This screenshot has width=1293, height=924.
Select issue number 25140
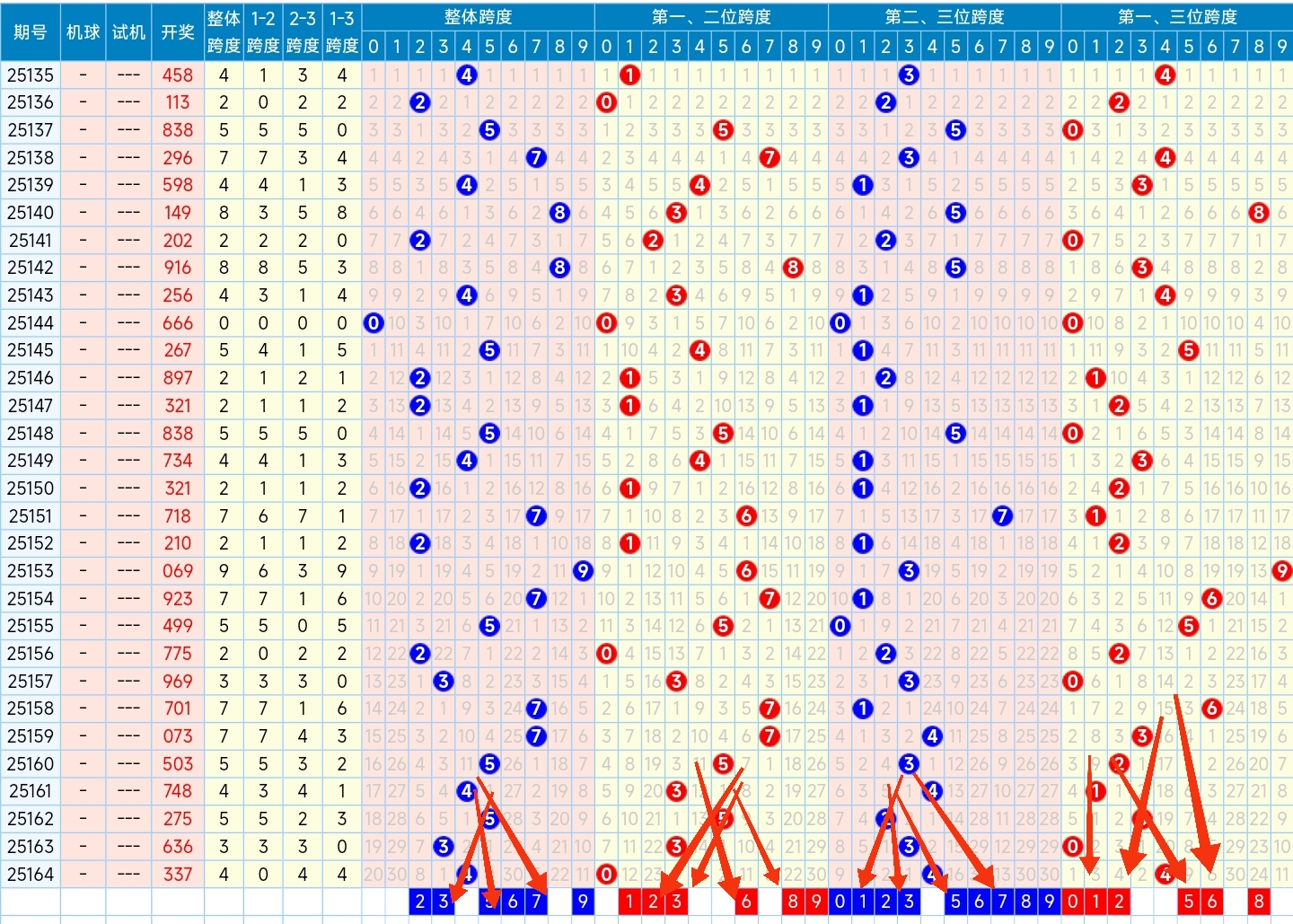31,213
